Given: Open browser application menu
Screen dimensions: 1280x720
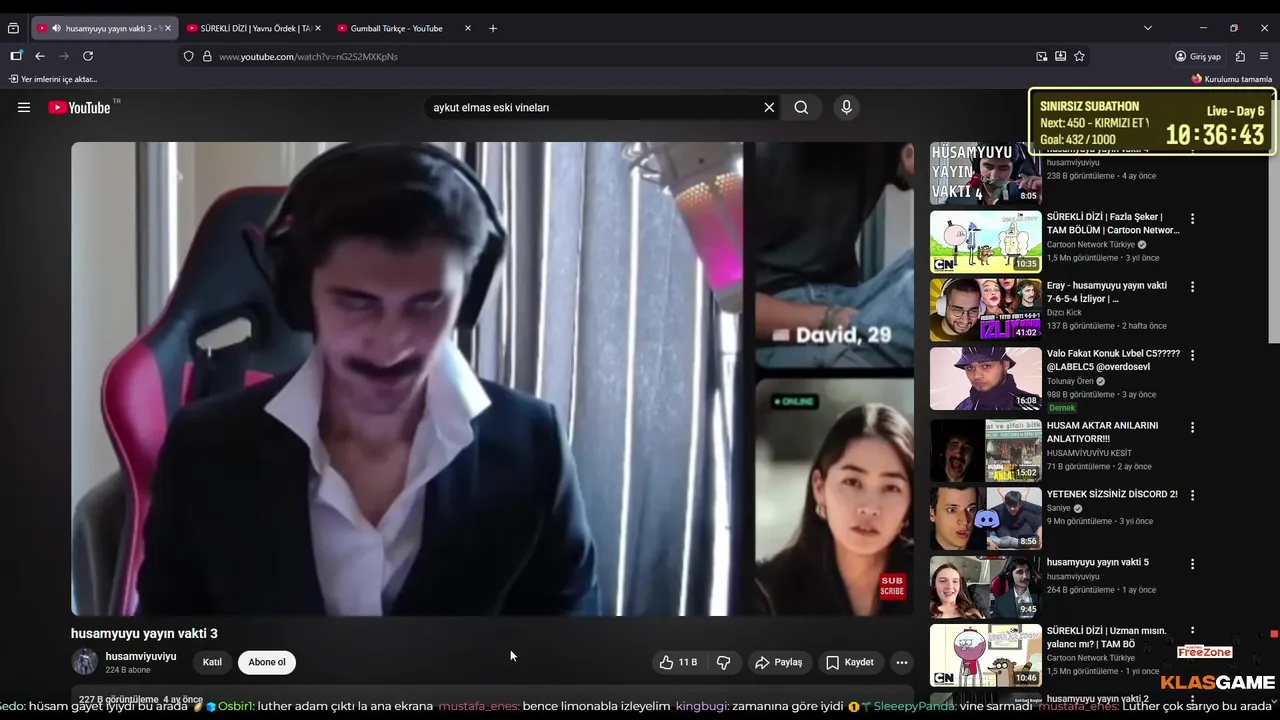Looking at the screenshot, I should click(1265, 56).
